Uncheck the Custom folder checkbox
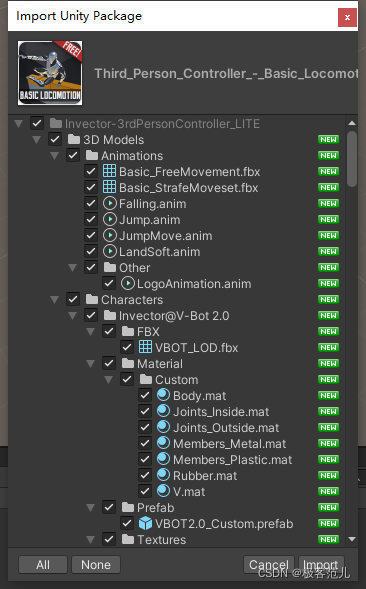Viewport: 366px width, 589px height. coord(127,379)
